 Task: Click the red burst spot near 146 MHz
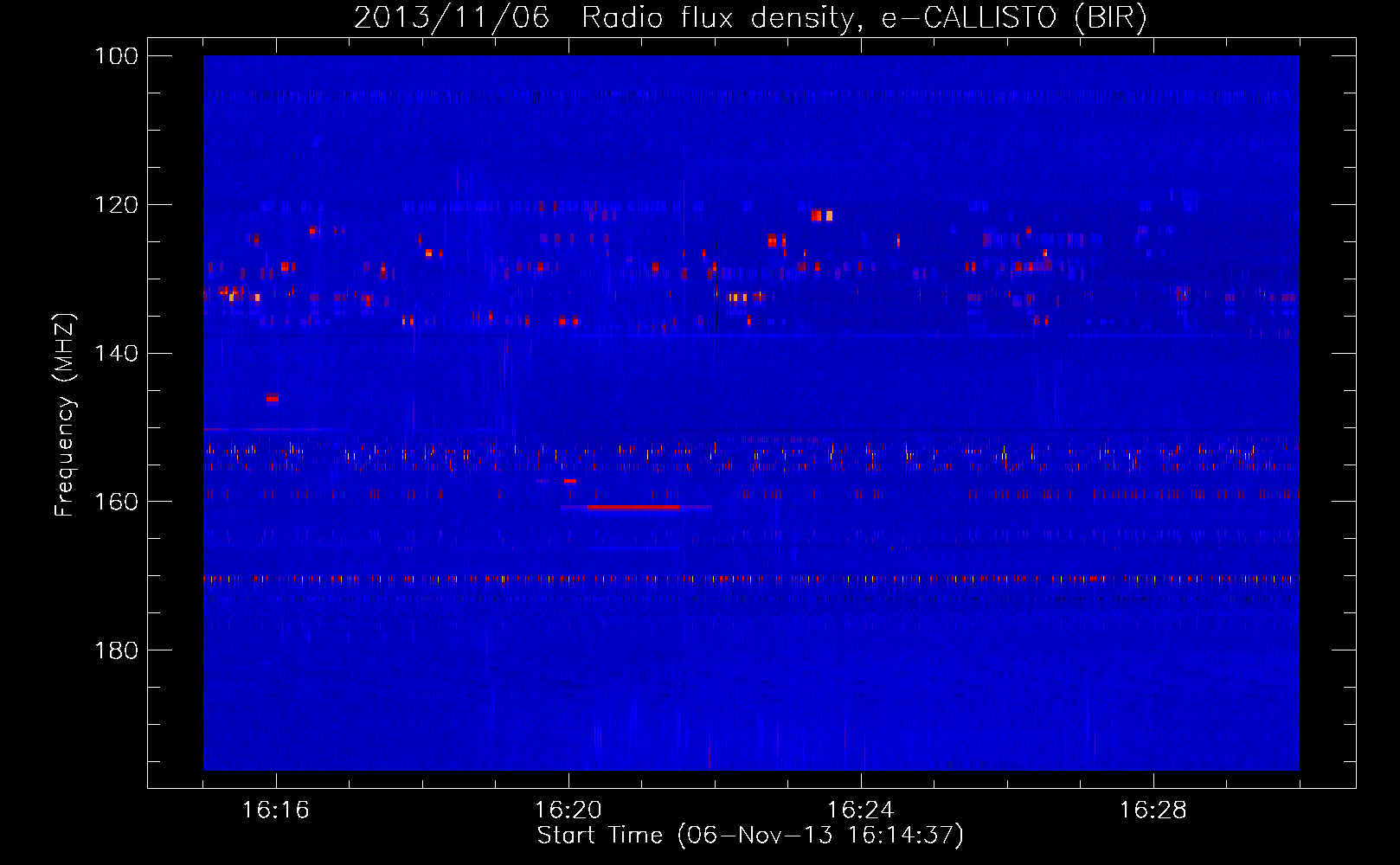pos(273,398)
